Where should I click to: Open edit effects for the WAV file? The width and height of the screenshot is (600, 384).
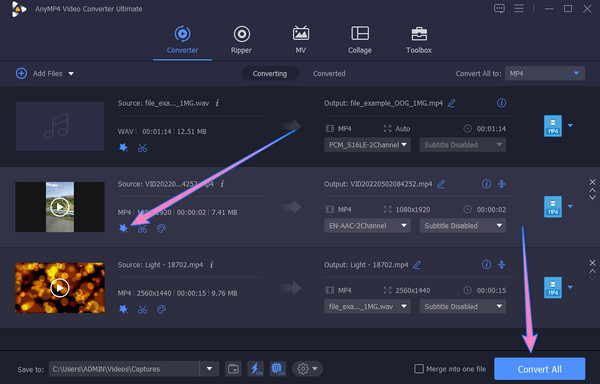(x=123, y=148)
